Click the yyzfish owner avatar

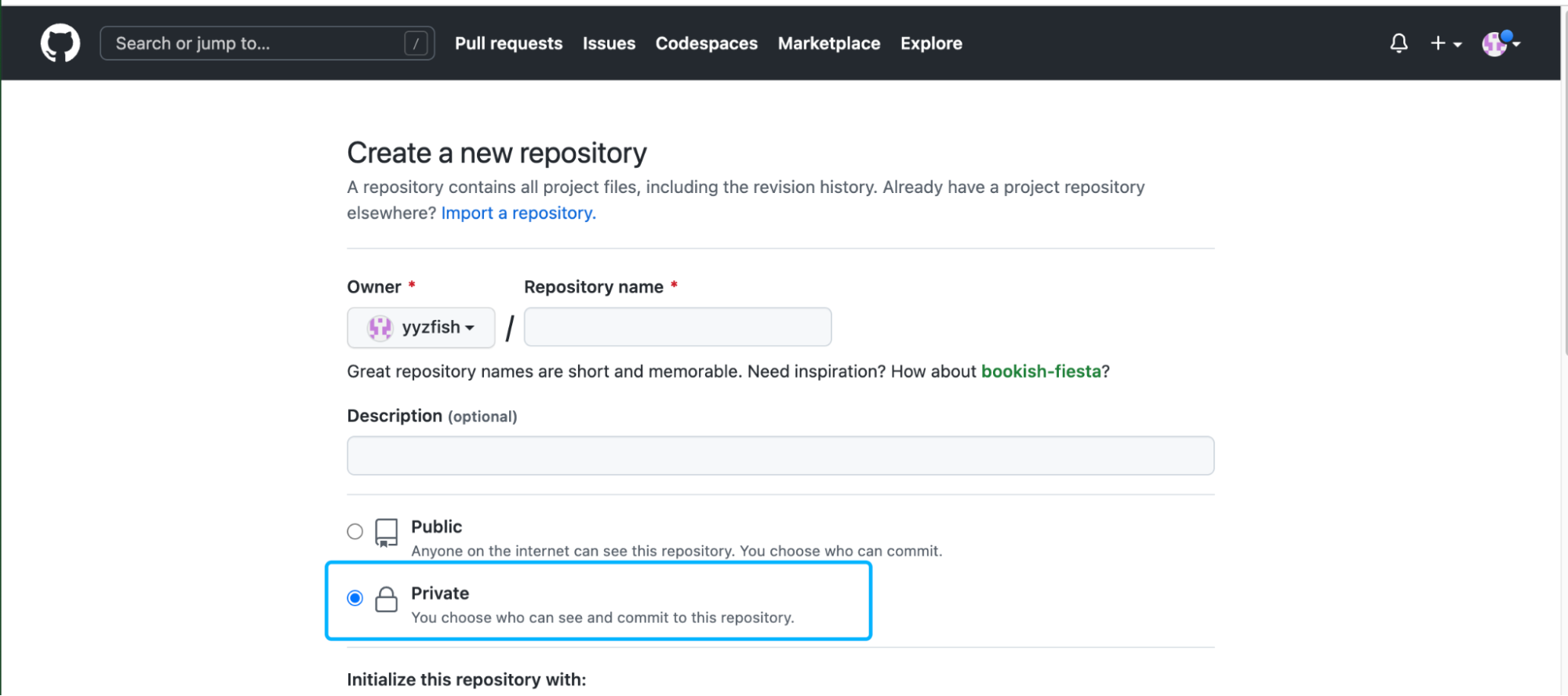coord(380,327)
